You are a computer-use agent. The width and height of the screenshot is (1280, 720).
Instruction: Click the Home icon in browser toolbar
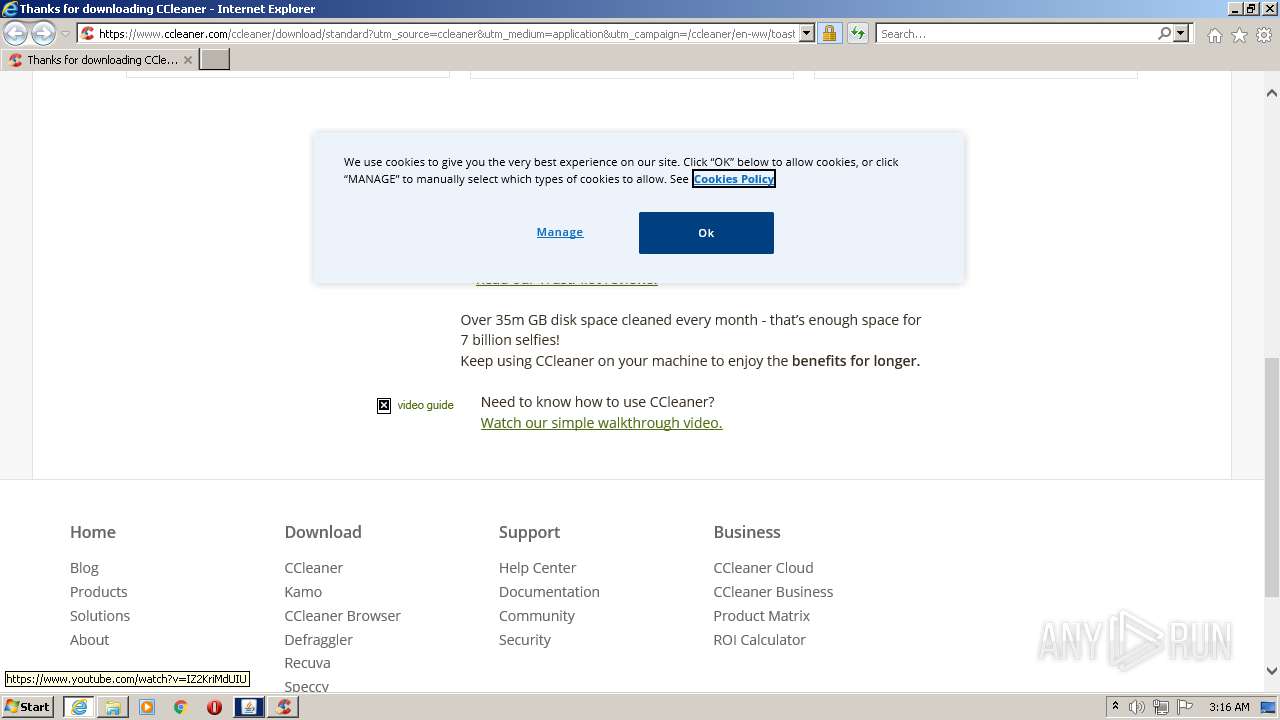(1214, 35)
